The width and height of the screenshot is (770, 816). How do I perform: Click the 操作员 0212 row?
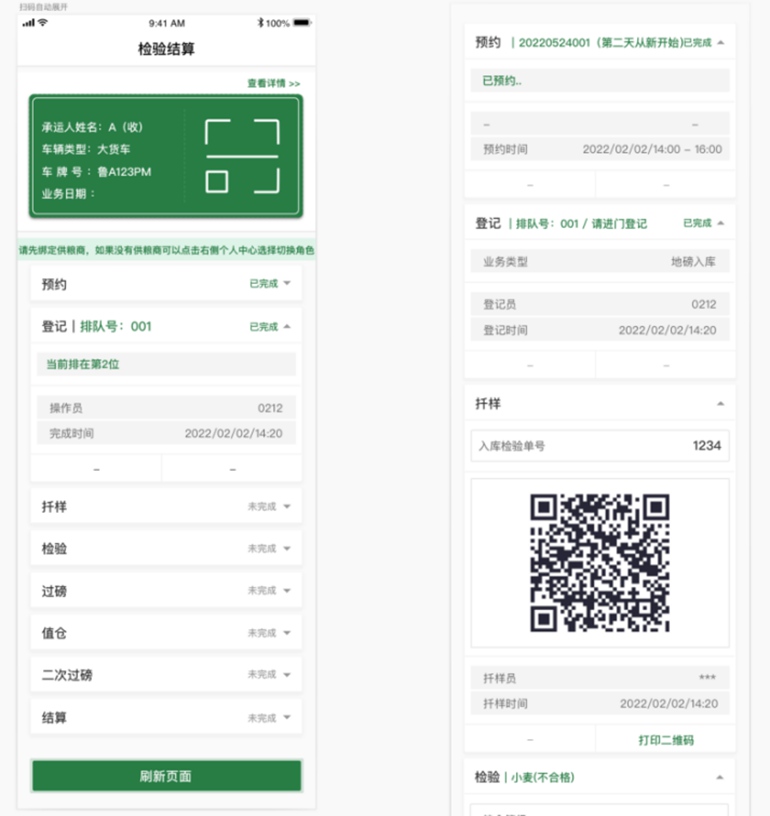tap(166, 408)
